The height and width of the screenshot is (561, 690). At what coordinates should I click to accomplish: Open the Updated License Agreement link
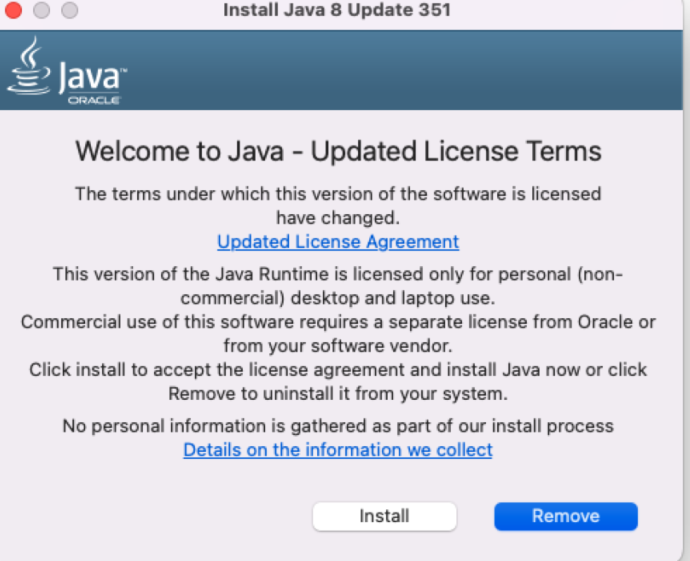338,242
